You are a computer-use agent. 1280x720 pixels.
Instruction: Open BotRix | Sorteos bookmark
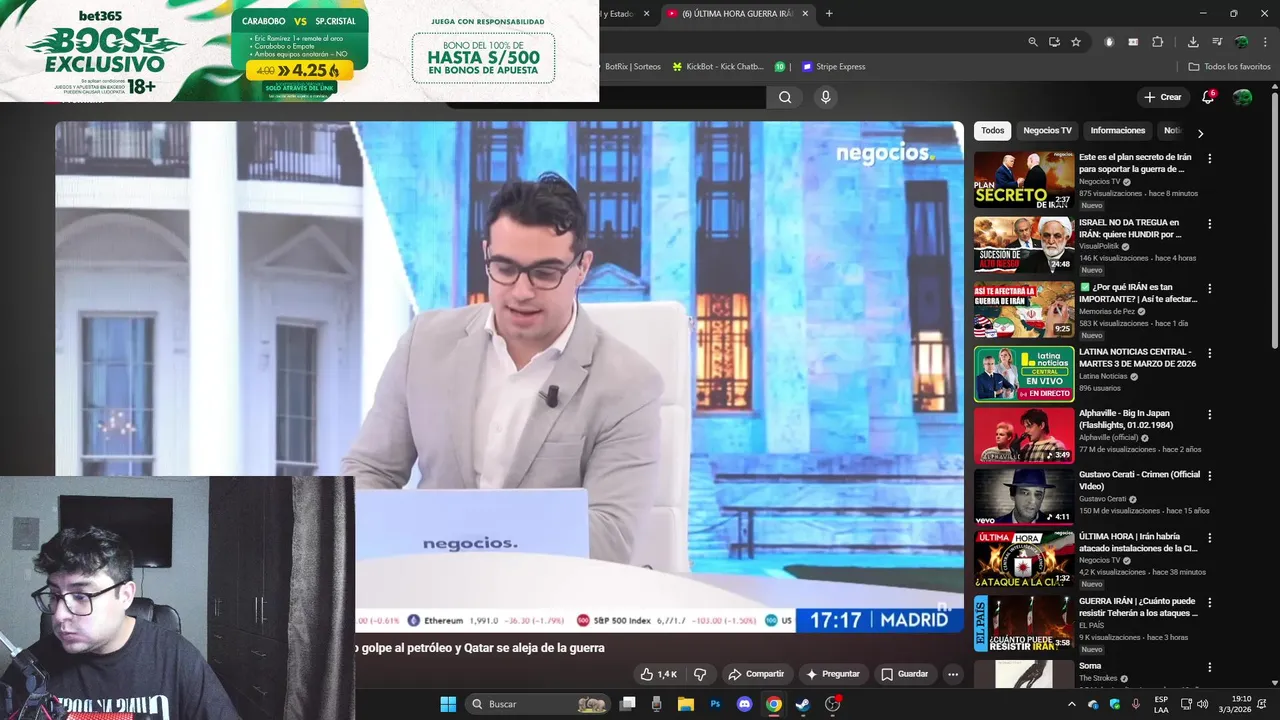(x=632, y=67)
